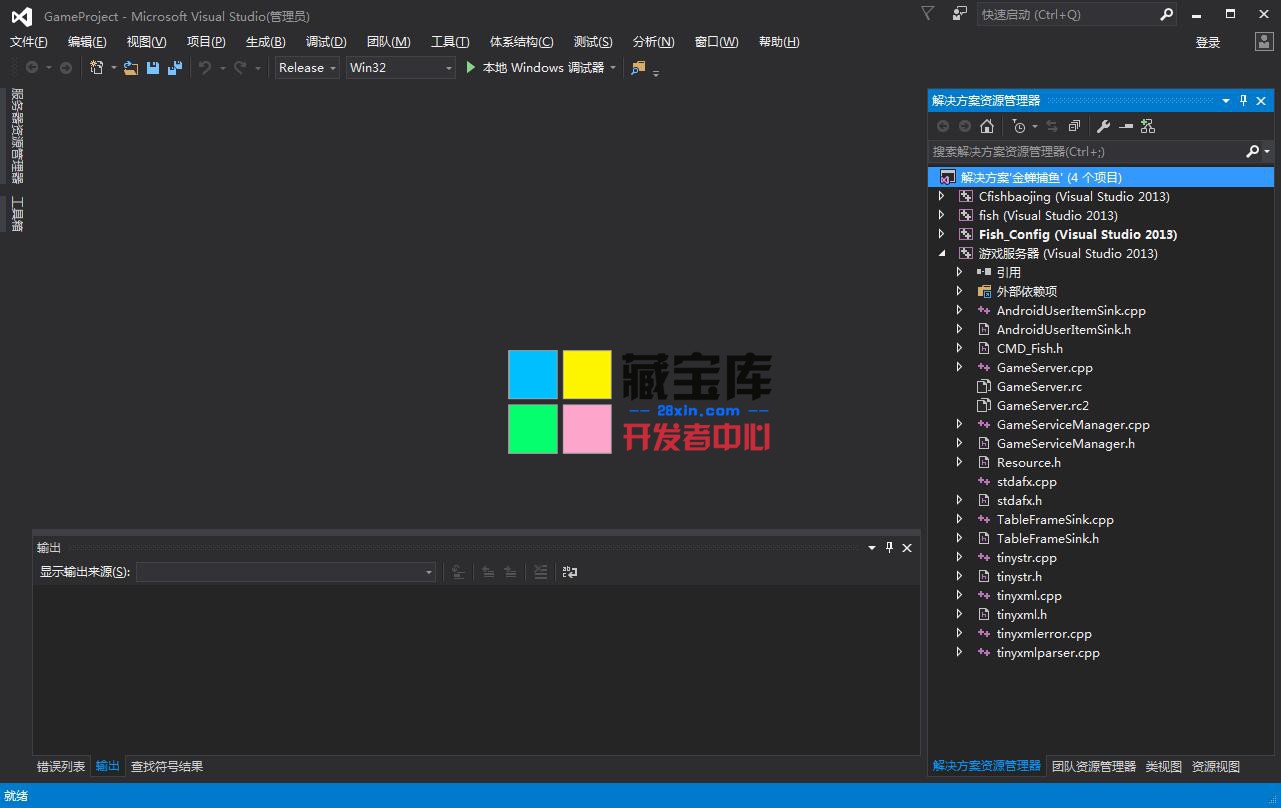Expand the Fish_Config project node

pos(941,234)
